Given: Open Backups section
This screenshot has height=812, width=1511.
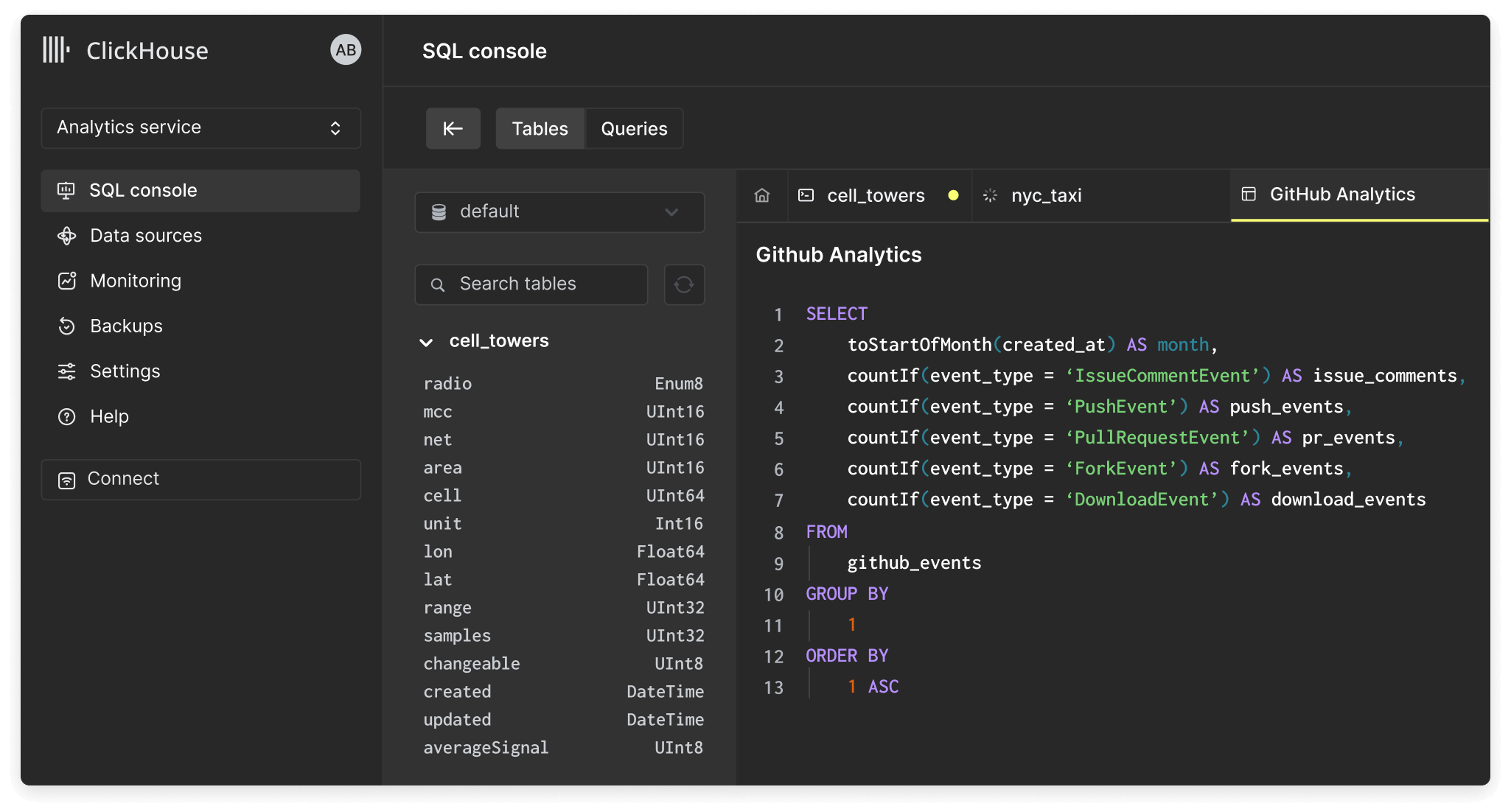Looking at the screenshot, I should tap(126, 326).
